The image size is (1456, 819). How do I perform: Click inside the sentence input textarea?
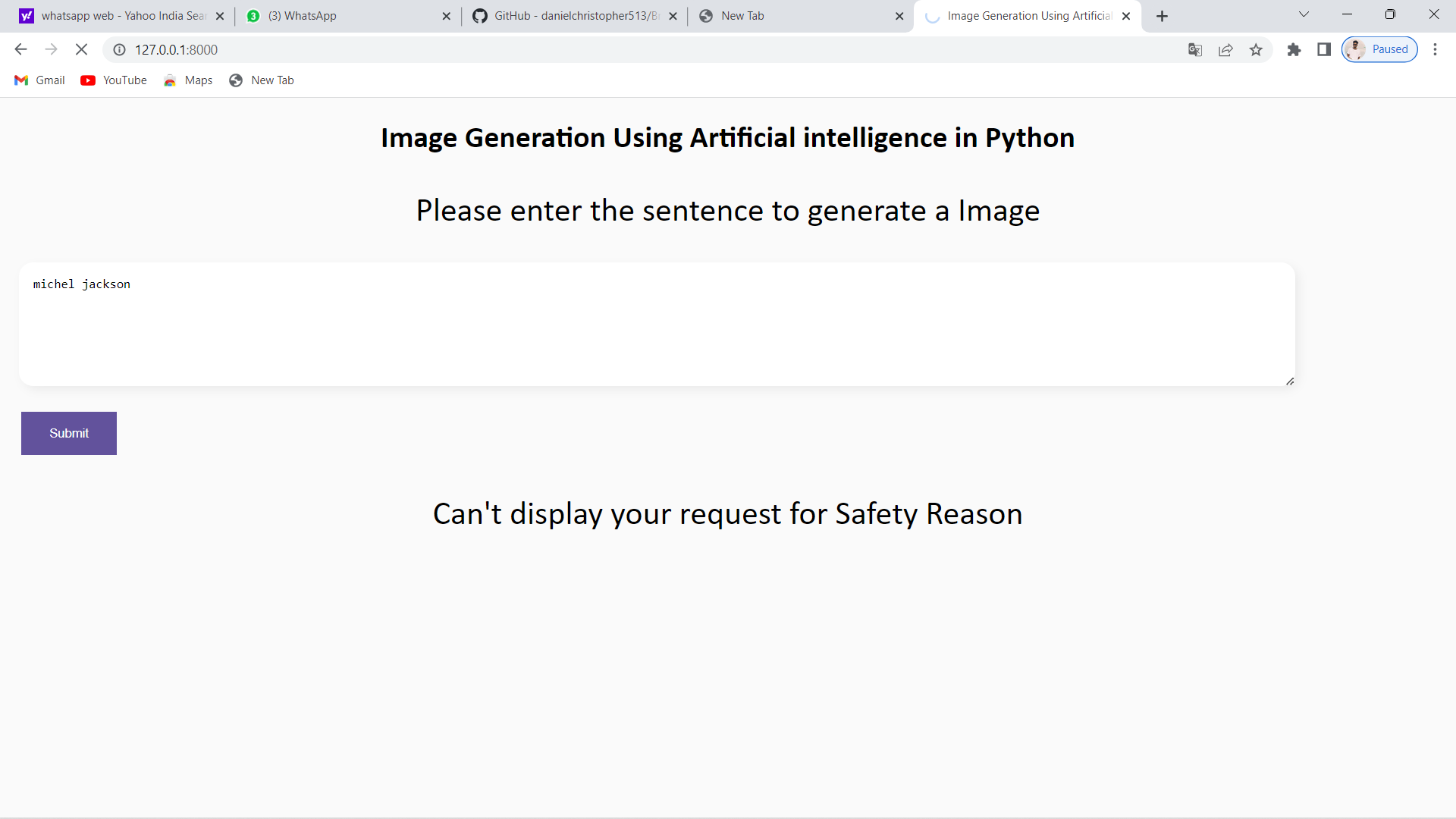(x=652, y=325)
